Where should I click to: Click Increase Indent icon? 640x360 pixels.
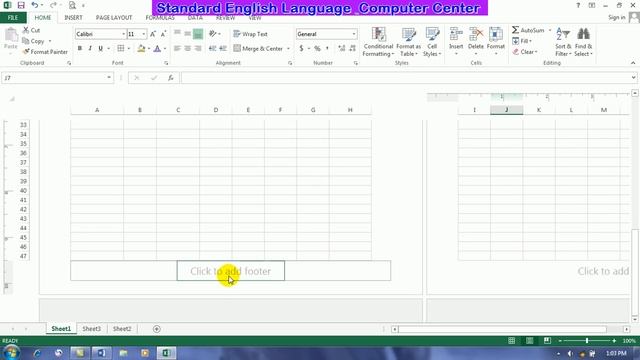pos(223,49)
